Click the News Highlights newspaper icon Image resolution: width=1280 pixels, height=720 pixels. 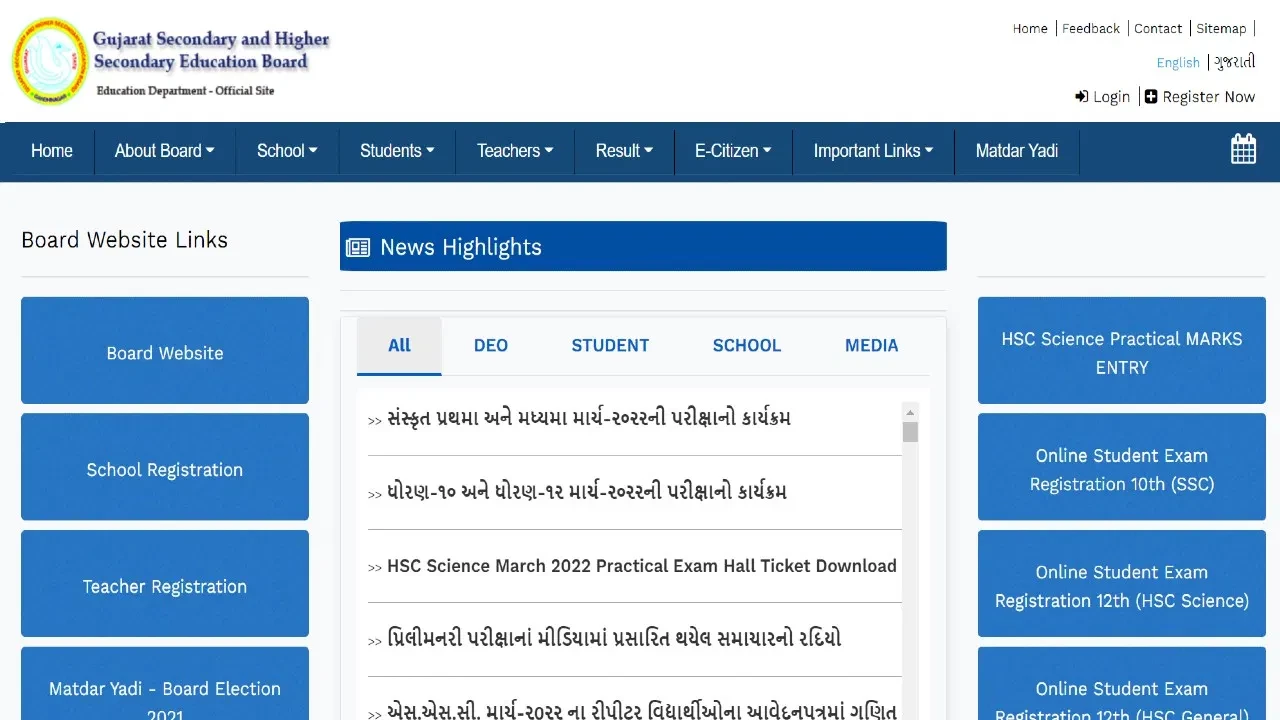coord(358,248)
